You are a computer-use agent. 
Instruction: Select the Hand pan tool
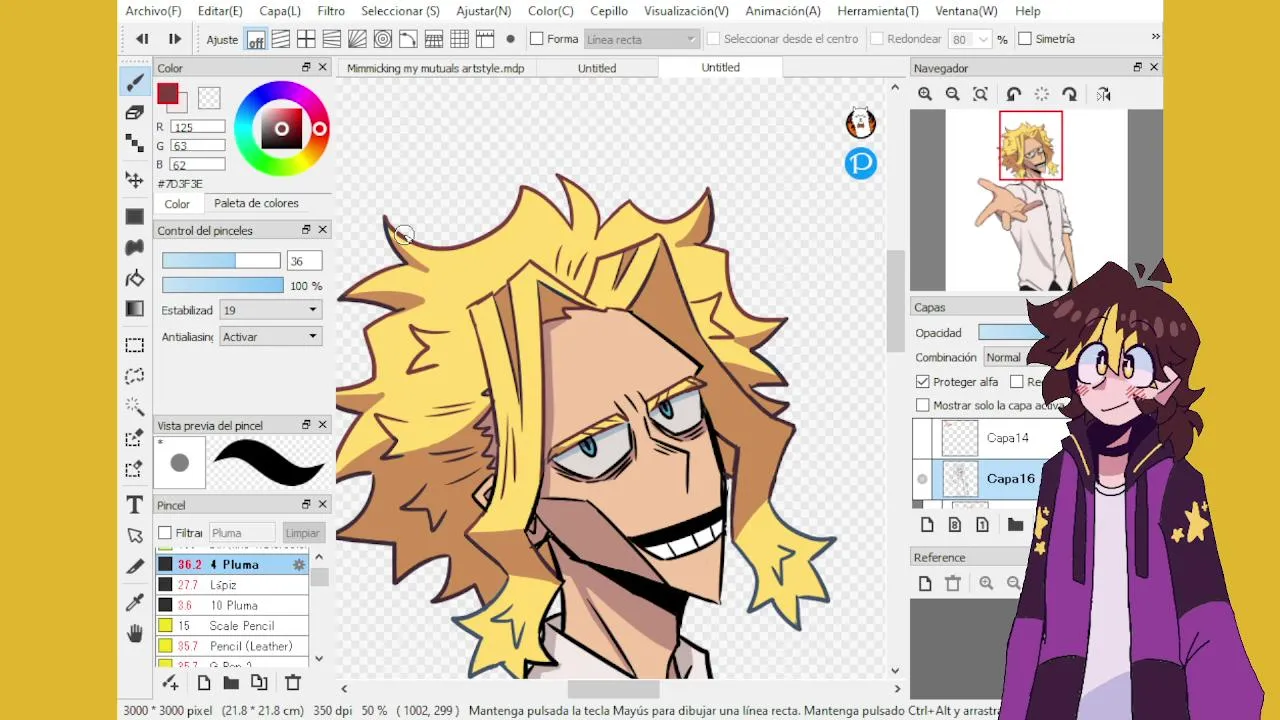pyautogui.click(x=134, y=633)
